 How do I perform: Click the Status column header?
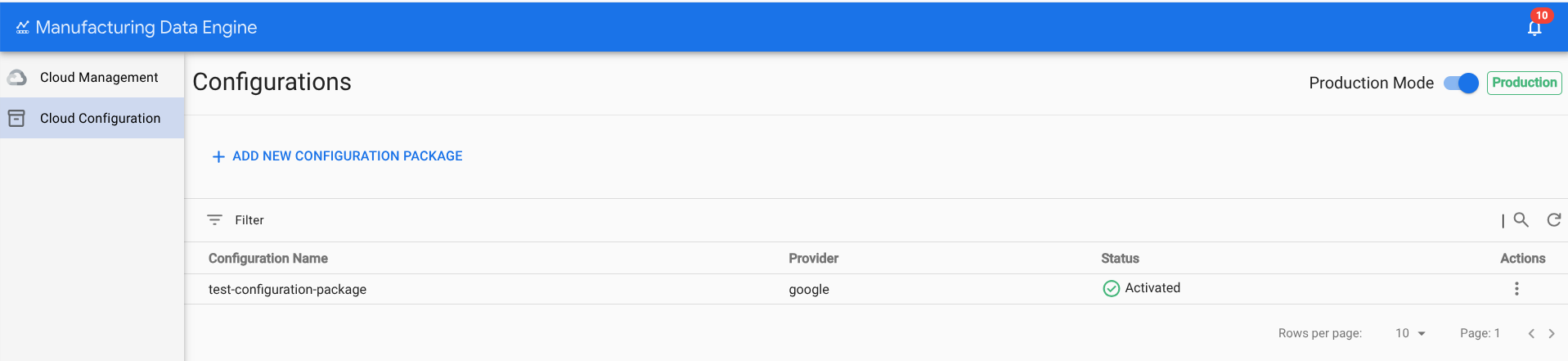[x=1120, y=259]
